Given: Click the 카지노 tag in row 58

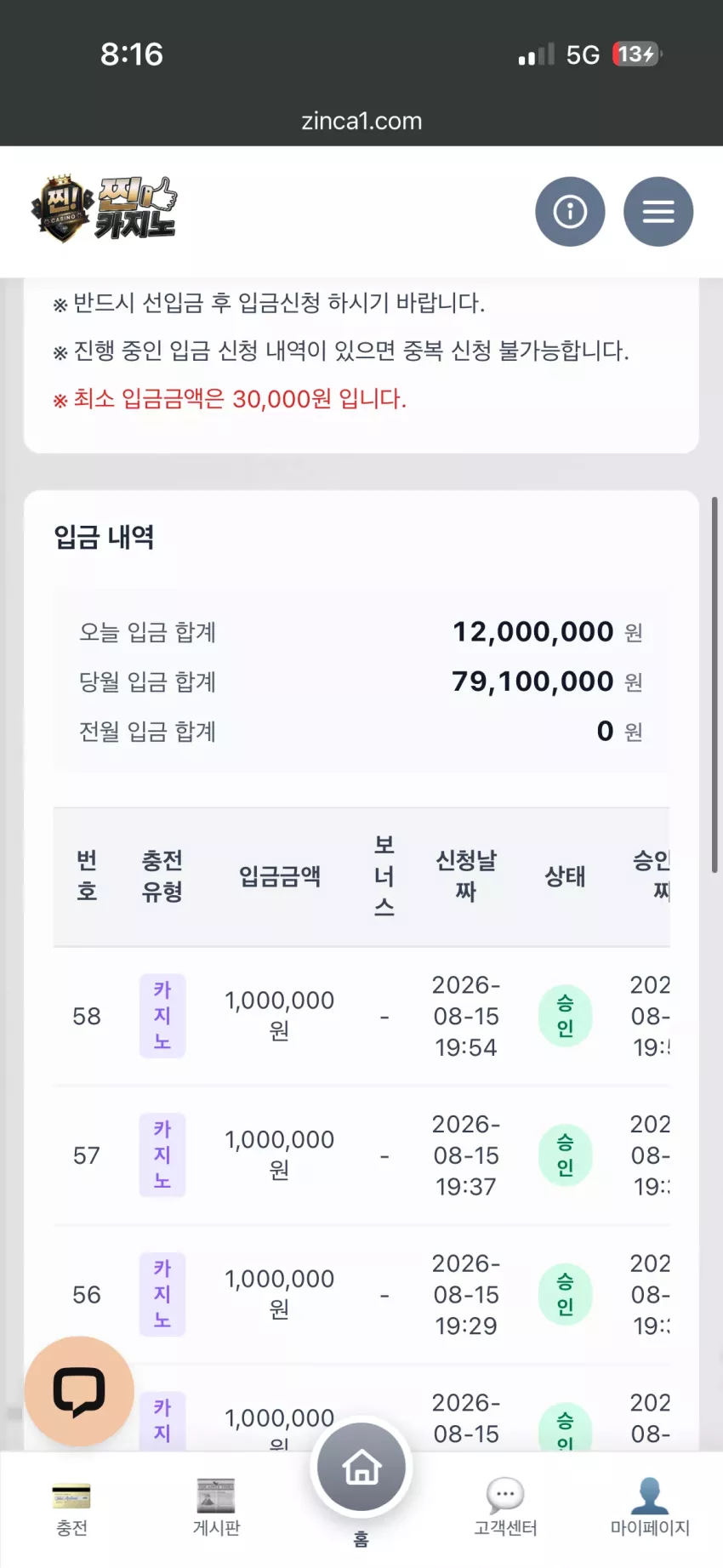Looking at the screenshot, I should point(162,1016).
